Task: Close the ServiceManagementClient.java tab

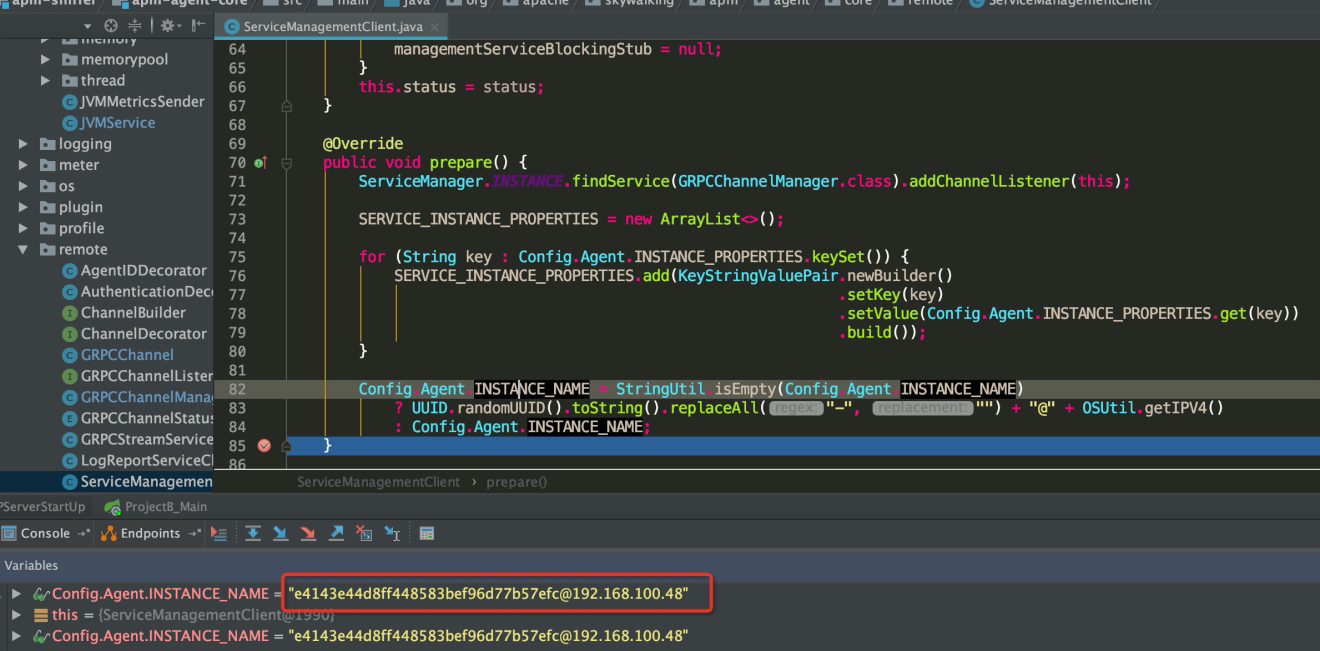Action: 436,27
